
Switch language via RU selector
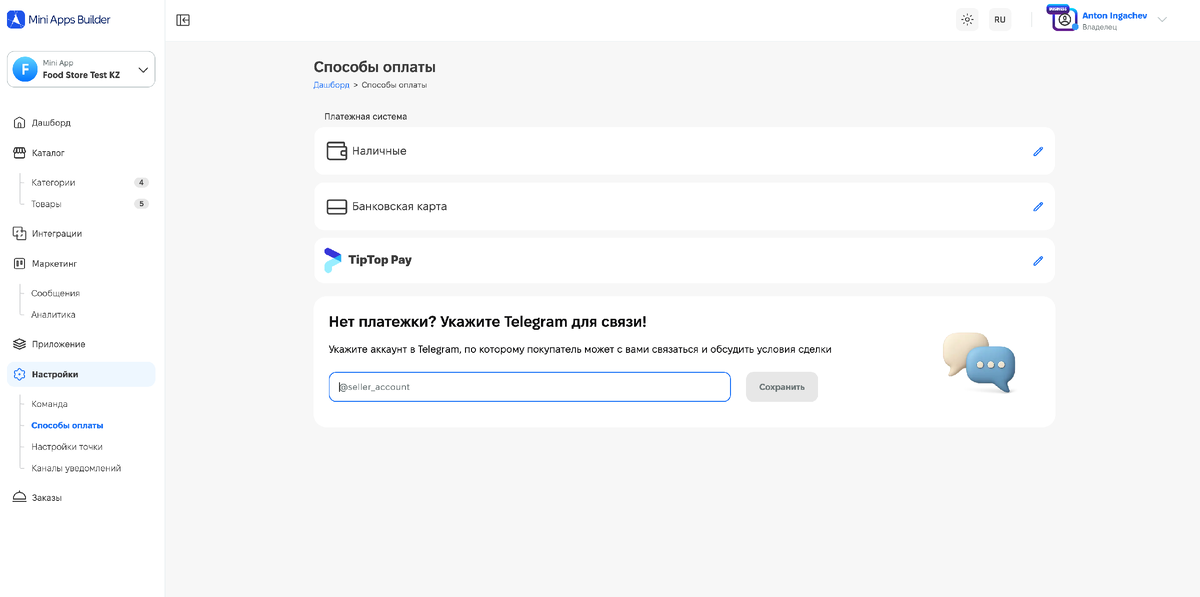(999, 19)
